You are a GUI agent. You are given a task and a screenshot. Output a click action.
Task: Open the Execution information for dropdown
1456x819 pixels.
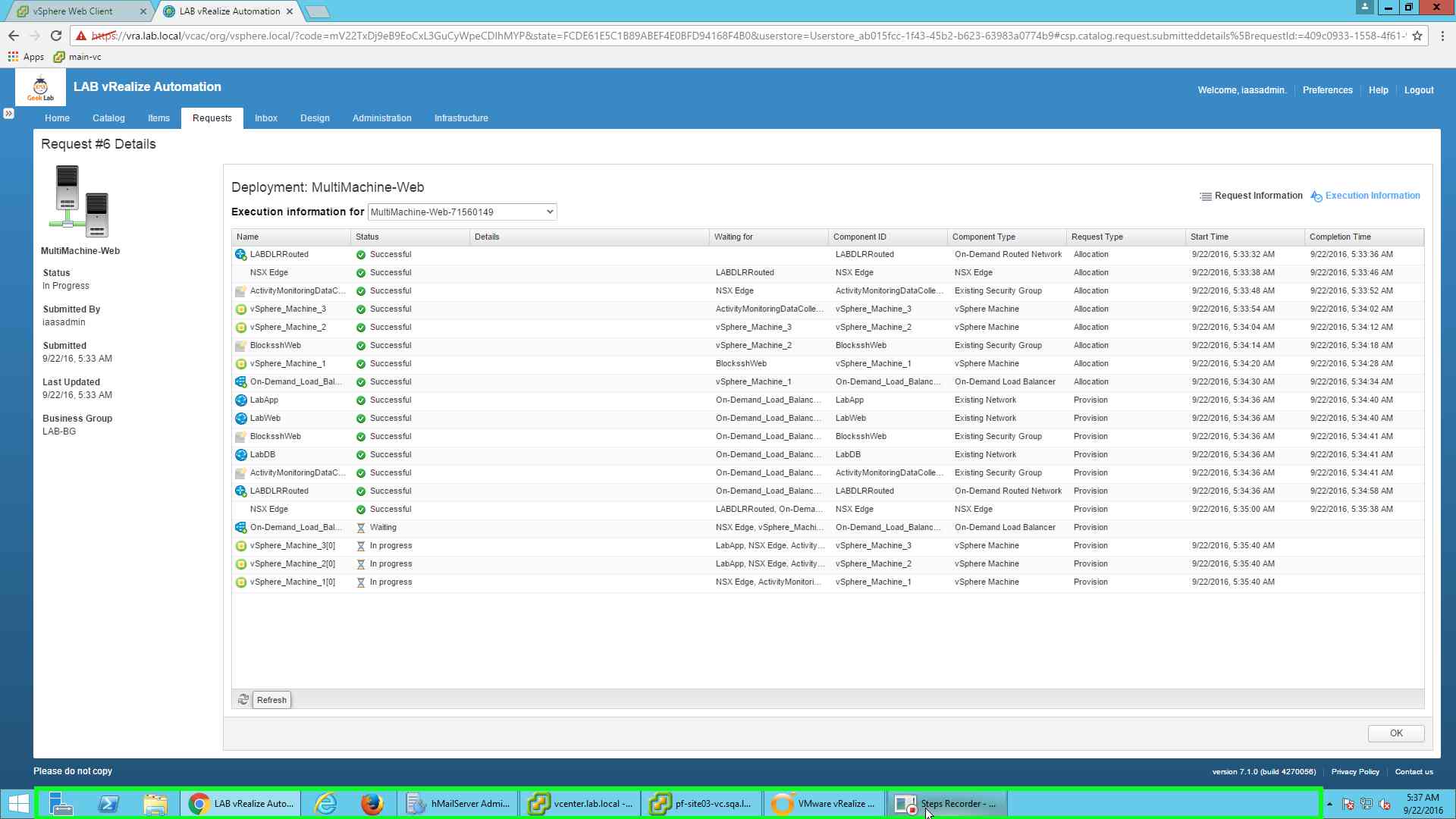(x=548, y=212)
